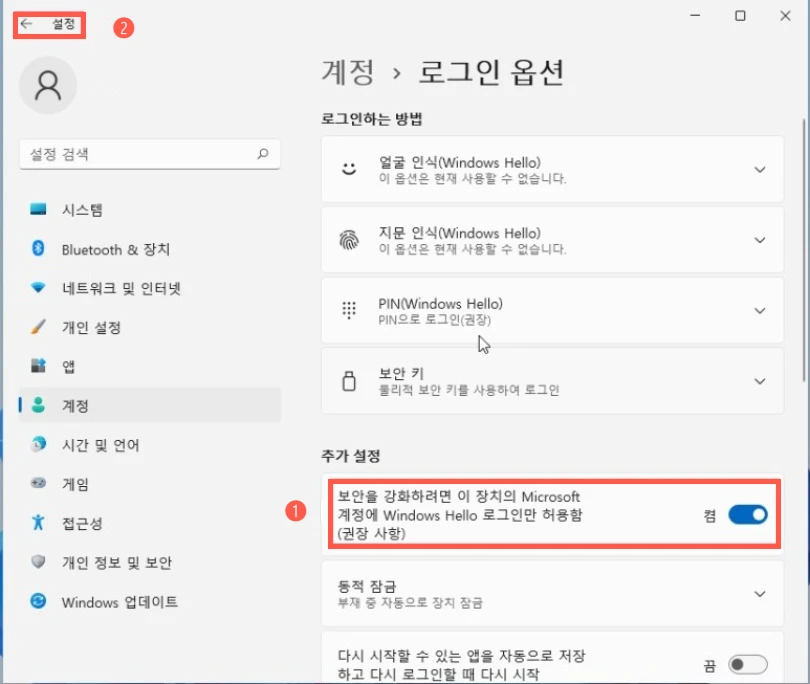Viewport: 810px width, 684px height.
Task: Click the Wi-Fi icon for 네트워크 및 인터넷
Action: pyautogui.click(x=38, y=287)
